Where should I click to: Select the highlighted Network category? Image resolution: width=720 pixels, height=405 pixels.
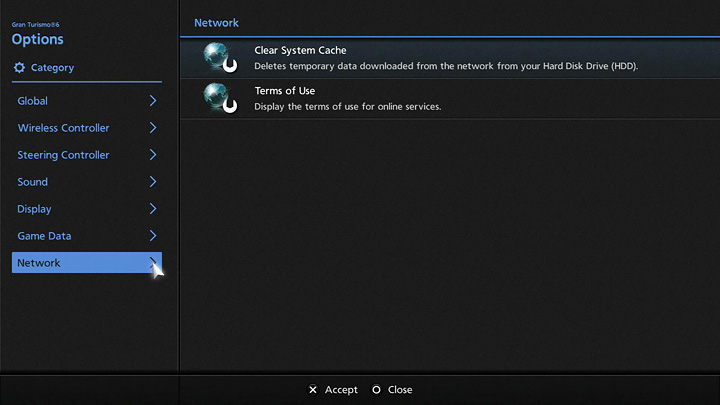[40, 263]
